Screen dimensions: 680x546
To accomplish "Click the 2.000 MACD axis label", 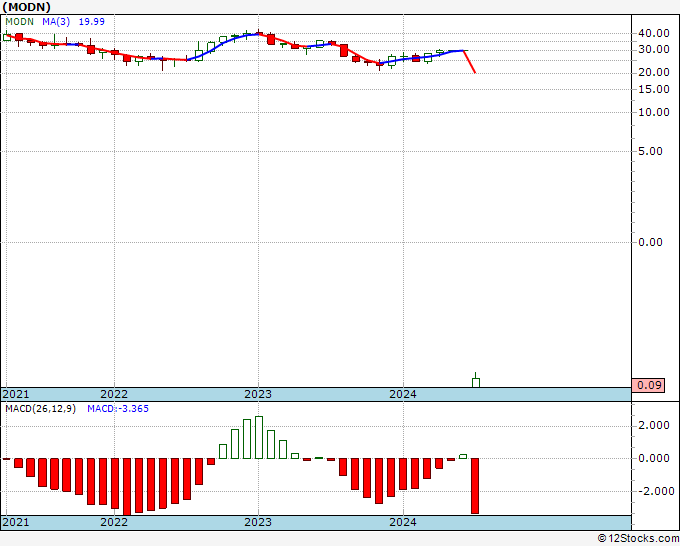I will pos(654,425).
